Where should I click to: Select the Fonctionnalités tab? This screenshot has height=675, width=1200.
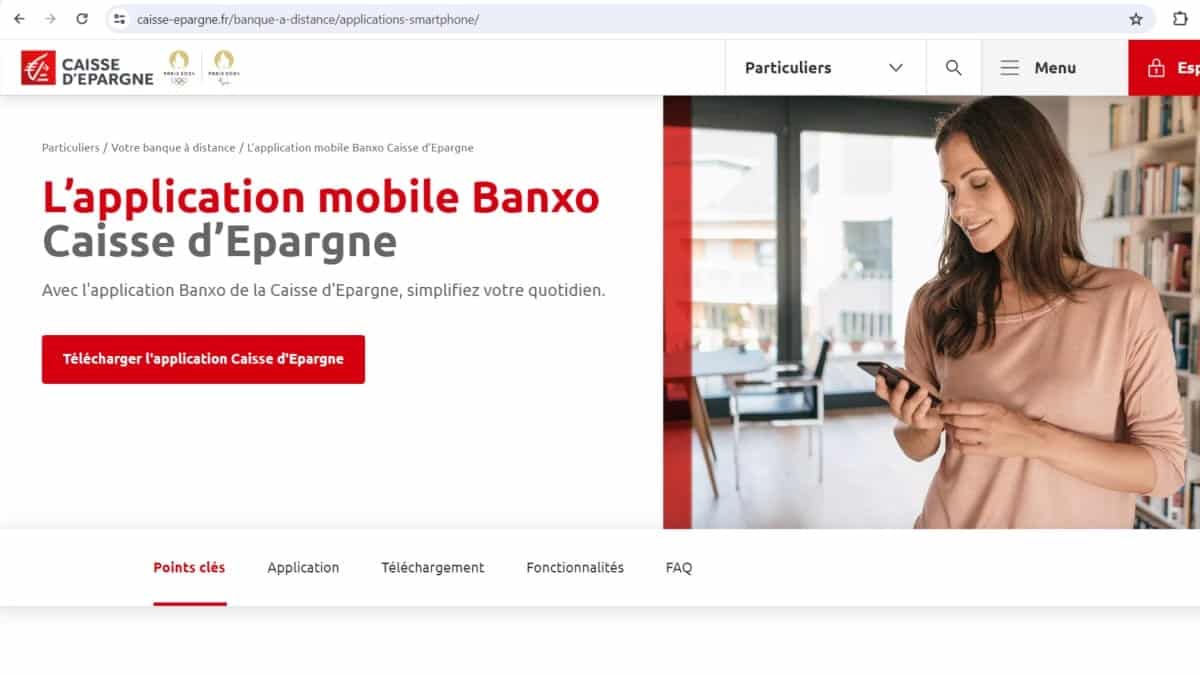(575, 567)
